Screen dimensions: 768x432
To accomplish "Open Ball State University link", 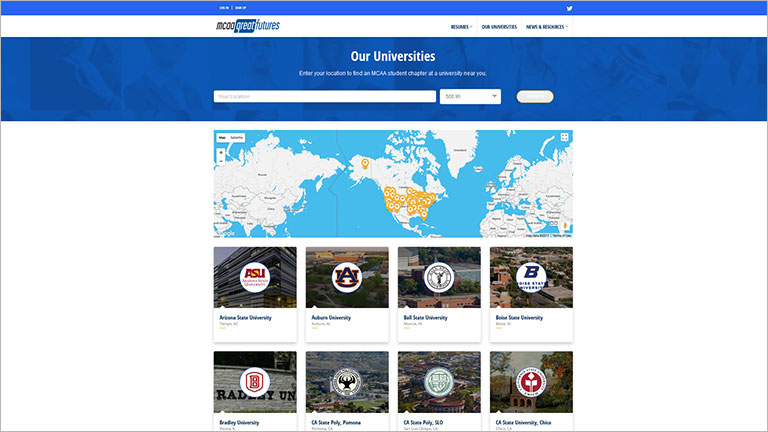I will (426, 317).
